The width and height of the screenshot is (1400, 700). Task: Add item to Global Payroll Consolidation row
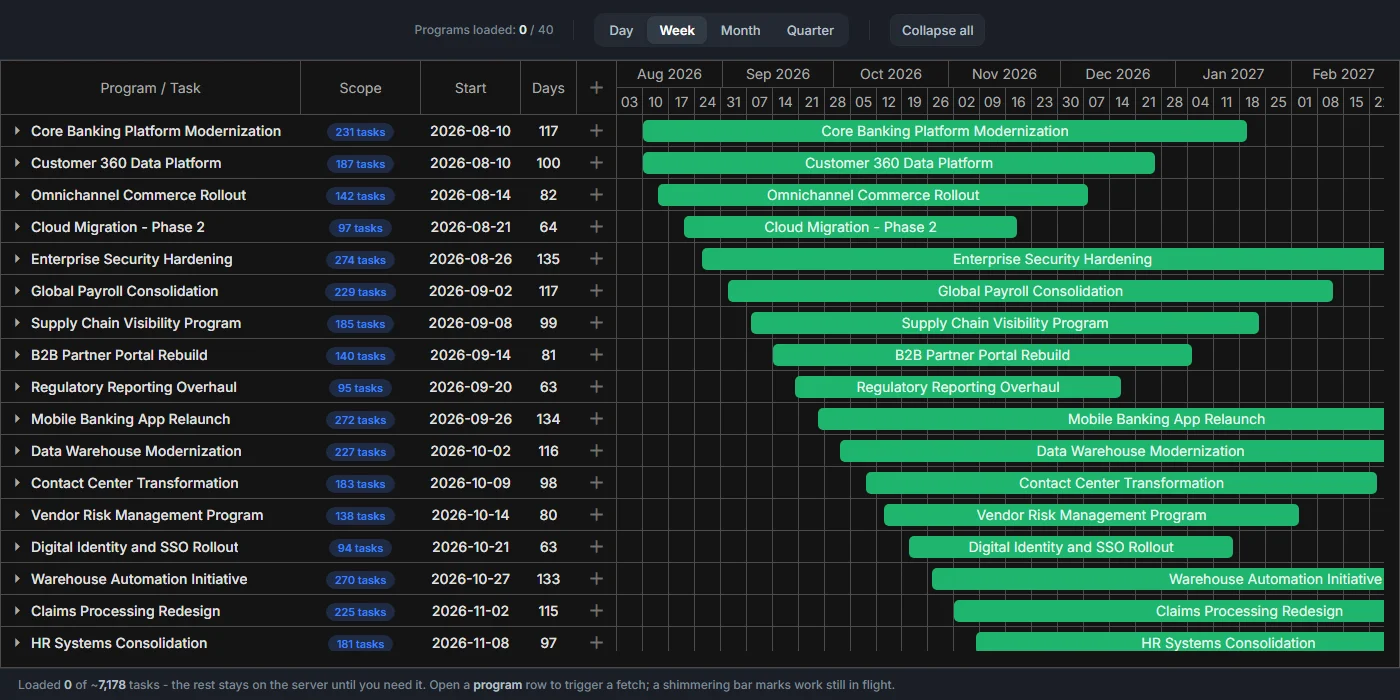point(596,291)
